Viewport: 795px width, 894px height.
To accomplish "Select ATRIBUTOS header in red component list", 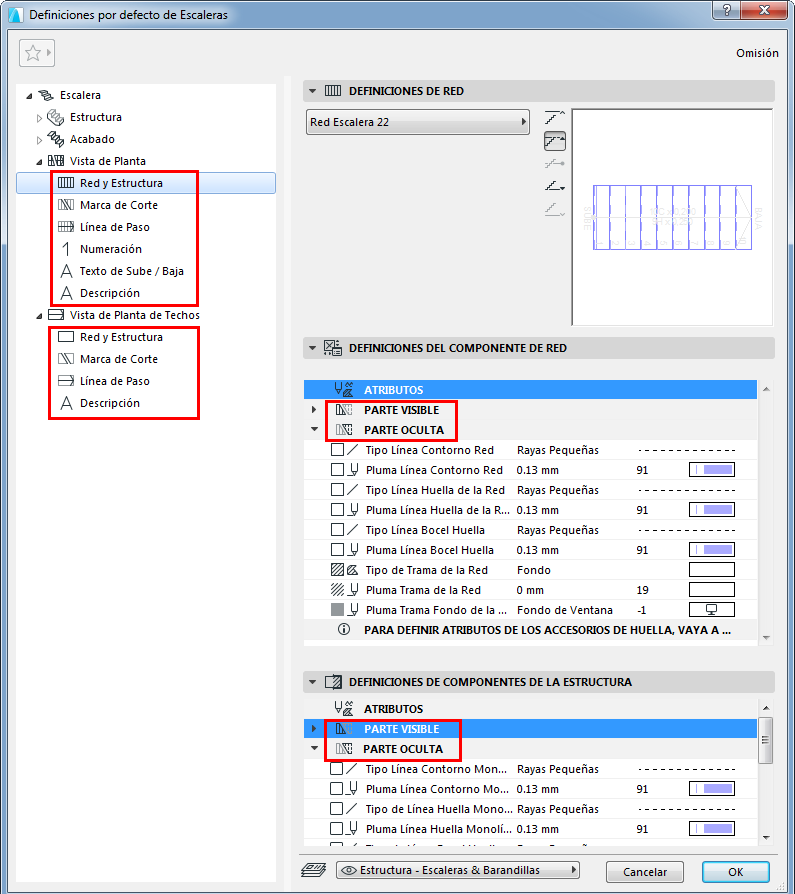I will tap(530, 390).
